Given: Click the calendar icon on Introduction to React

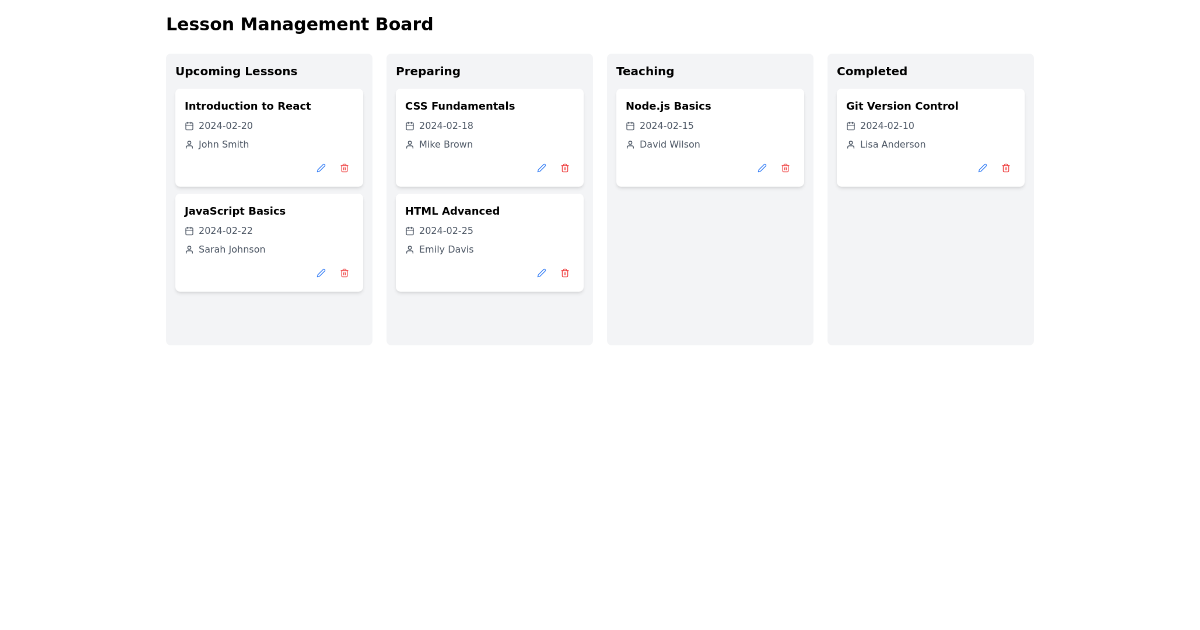Looking at the screenshot, I should (x=189, y=126).
